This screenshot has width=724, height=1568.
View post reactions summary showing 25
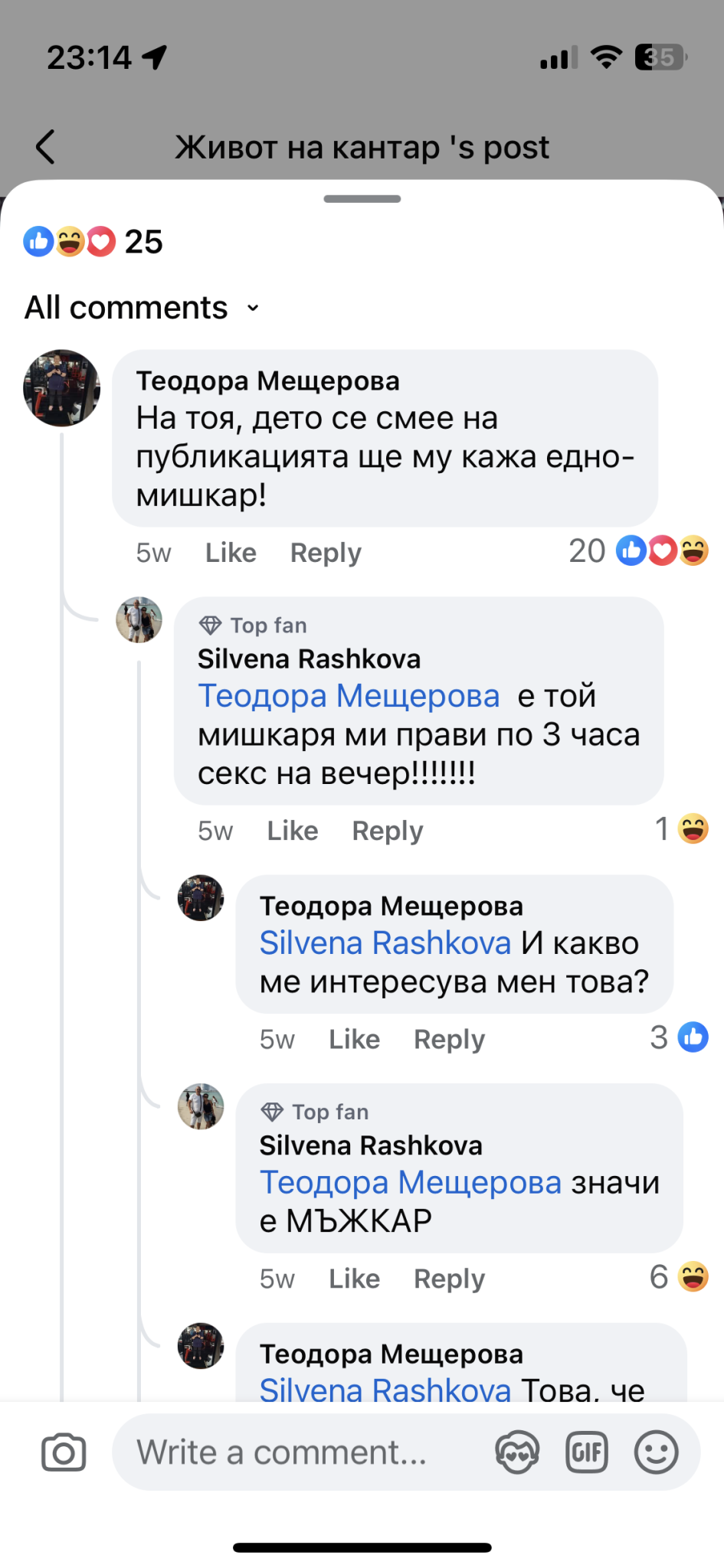[93, 242]
